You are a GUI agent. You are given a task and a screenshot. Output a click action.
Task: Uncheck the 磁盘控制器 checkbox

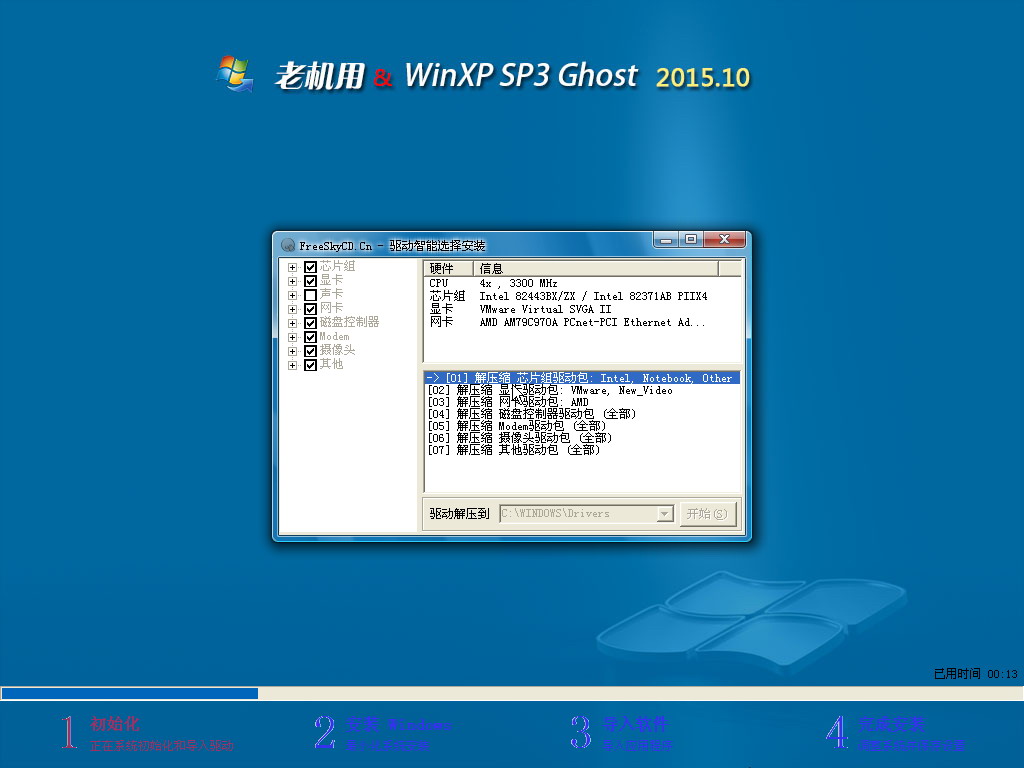(311, 323)
